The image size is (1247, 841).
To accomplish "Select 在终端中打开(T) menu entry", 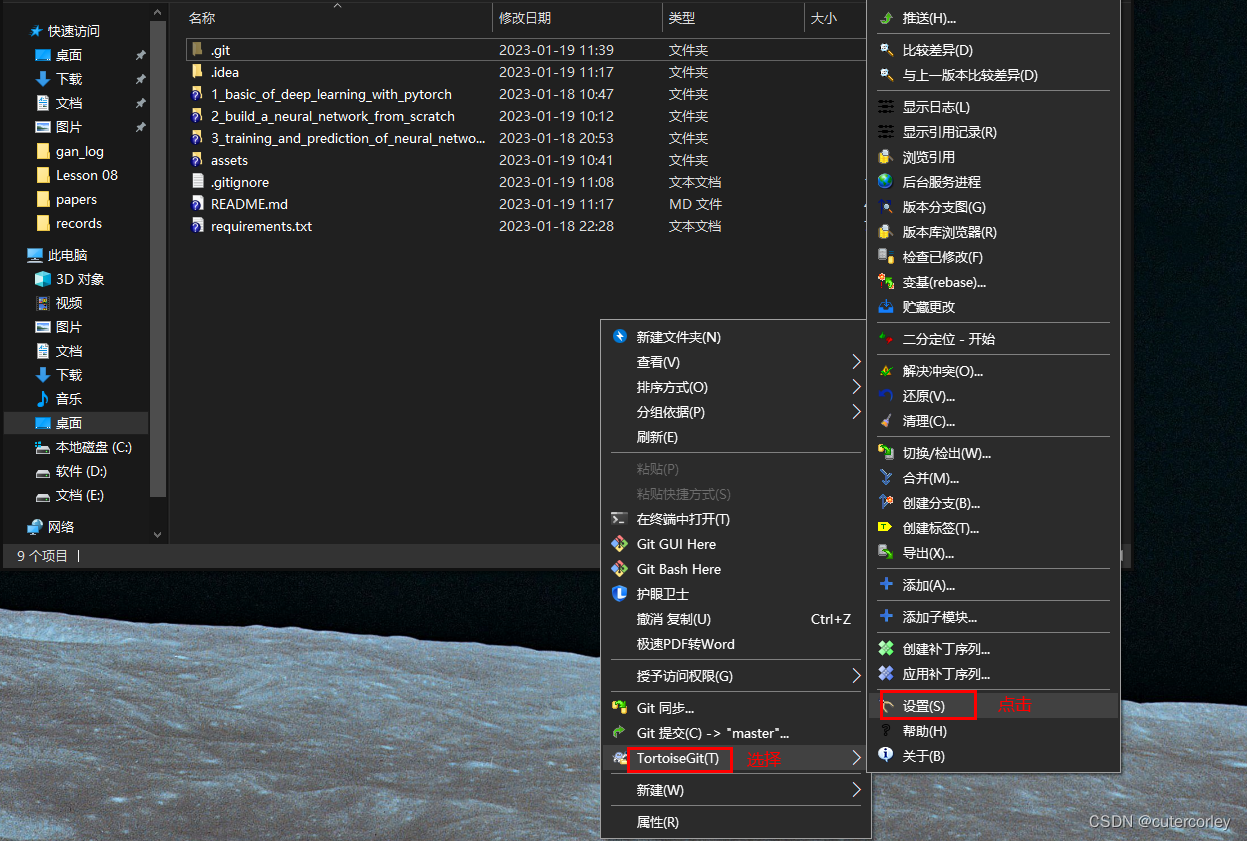I will pos(736,519).
